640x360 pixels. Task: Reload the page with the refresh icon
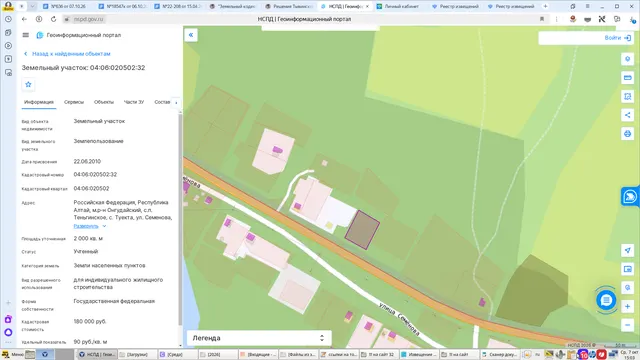click(53, 19)
